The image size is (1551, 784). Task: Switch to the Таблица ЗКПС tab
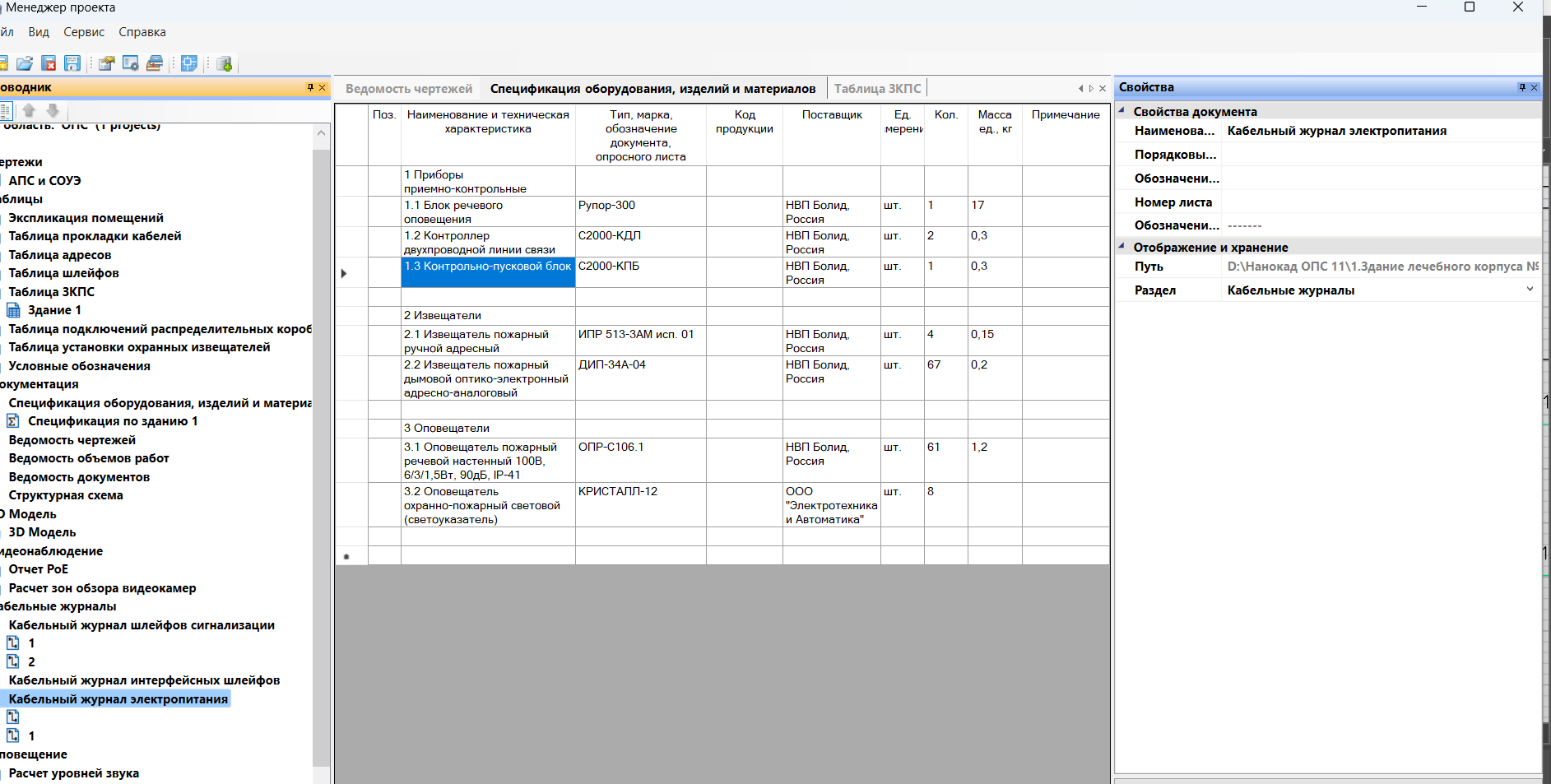[x=877, y=89]
